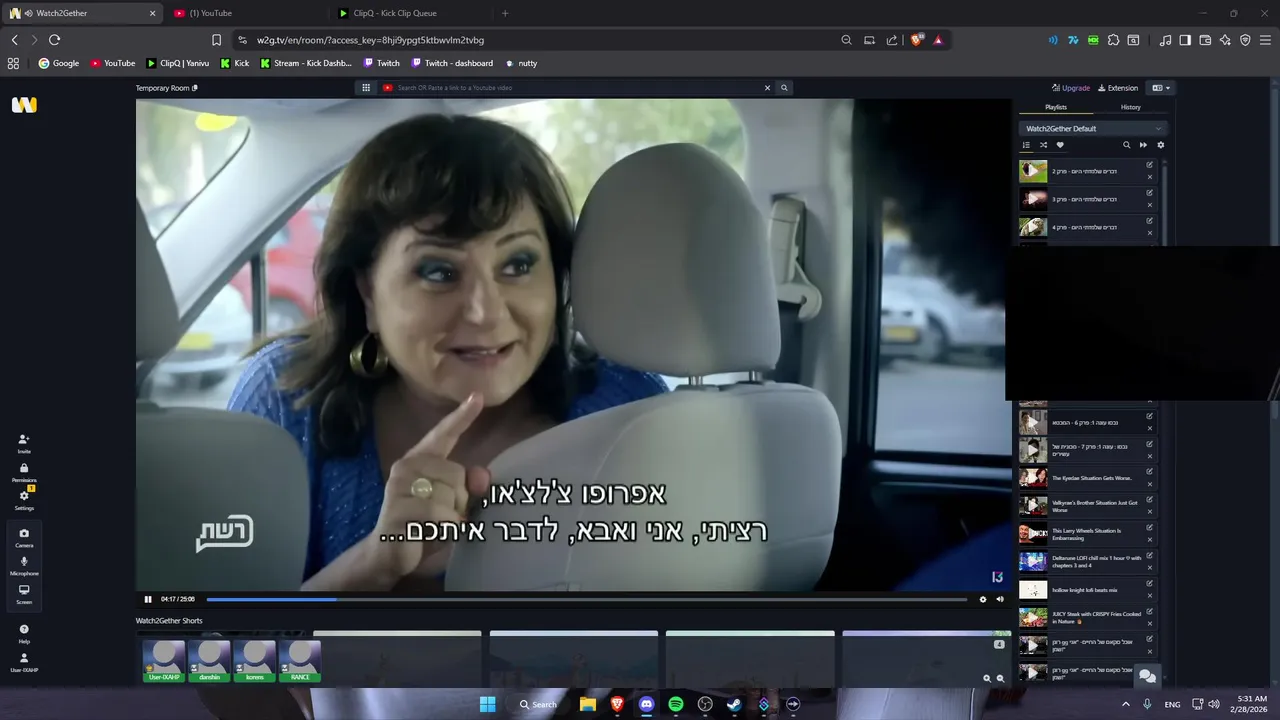
Task: Open Discord from the taskbar
Action: click(646, 704)
